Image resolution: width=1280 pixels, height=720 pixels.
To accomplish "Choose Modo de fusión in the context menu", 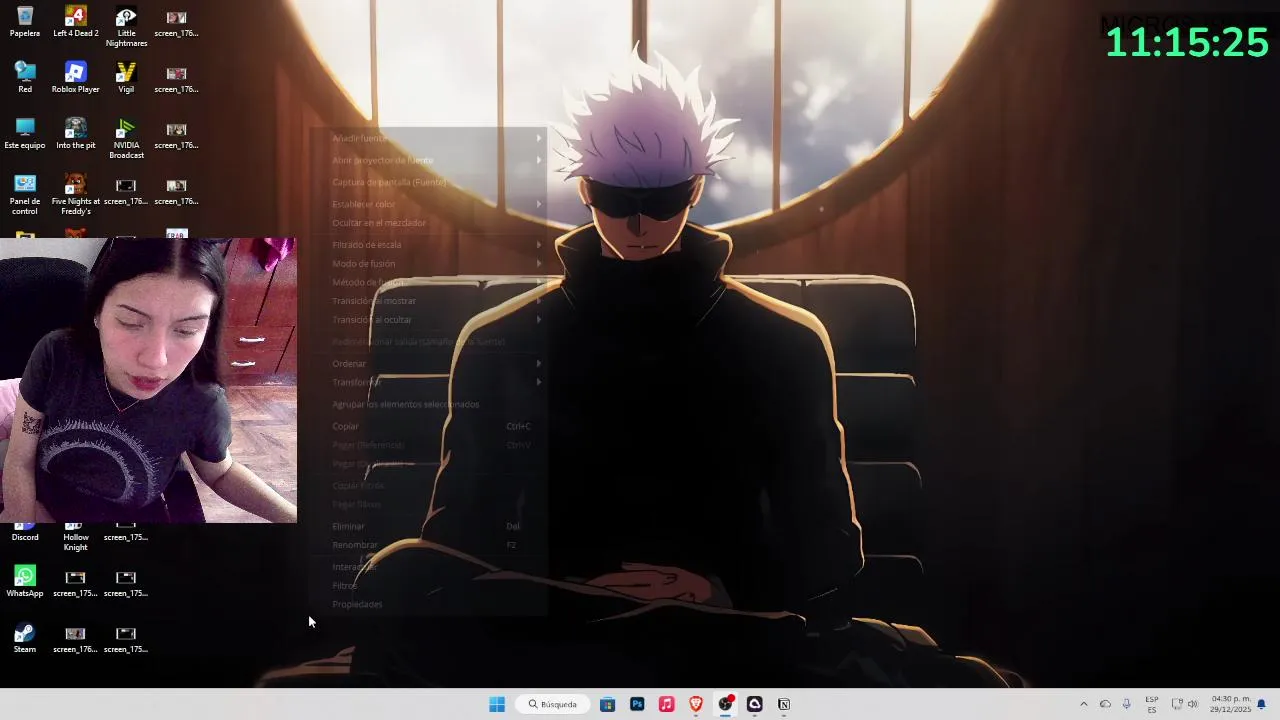I will point(430,264).
